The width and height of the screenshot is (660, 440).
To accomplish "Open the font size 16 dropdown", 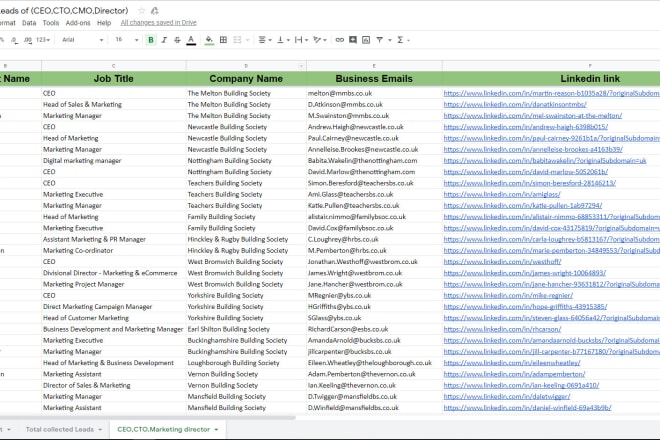I will tap(127, 40).
